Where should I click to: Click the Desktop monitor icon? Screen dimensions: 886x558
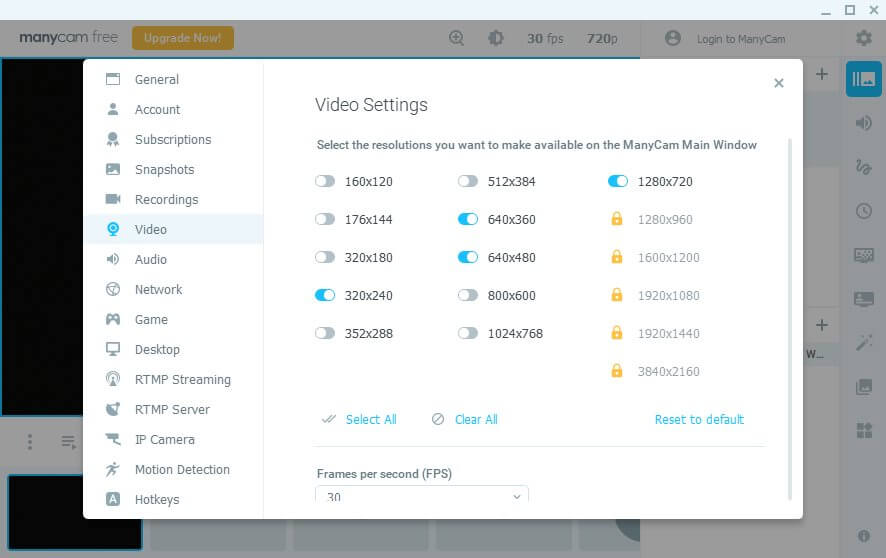tap(113, 349)
